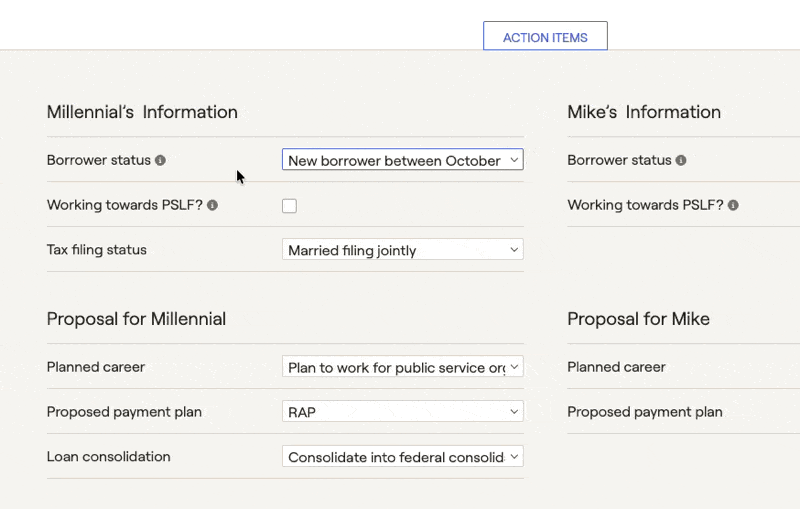Image resolution: width=800 pixels, height=509 pixels.
Task: Open the Tax filing status dropdown
Action: (403, 249)
